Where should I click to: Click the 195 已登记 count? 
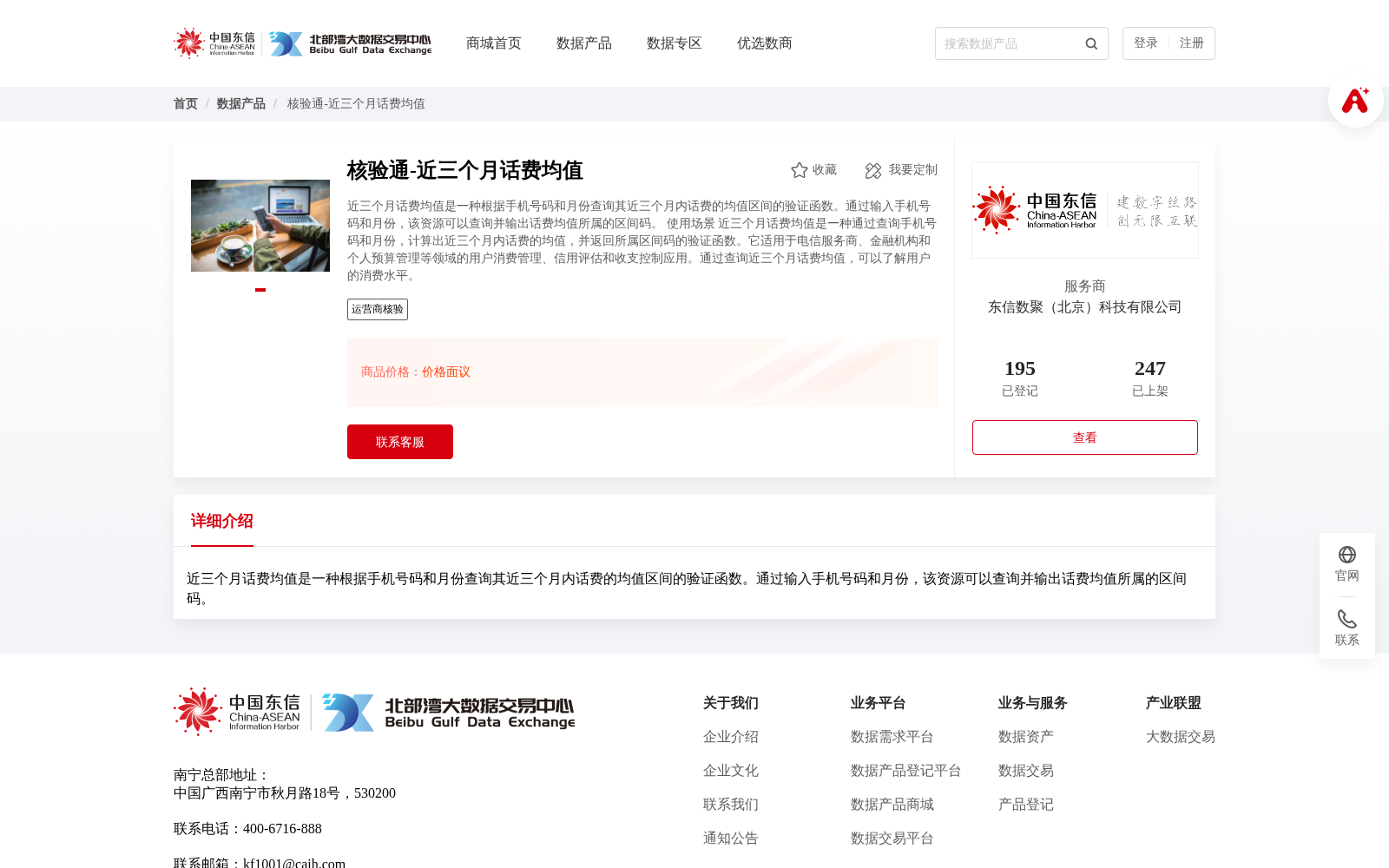click(x=1020, y=378)
